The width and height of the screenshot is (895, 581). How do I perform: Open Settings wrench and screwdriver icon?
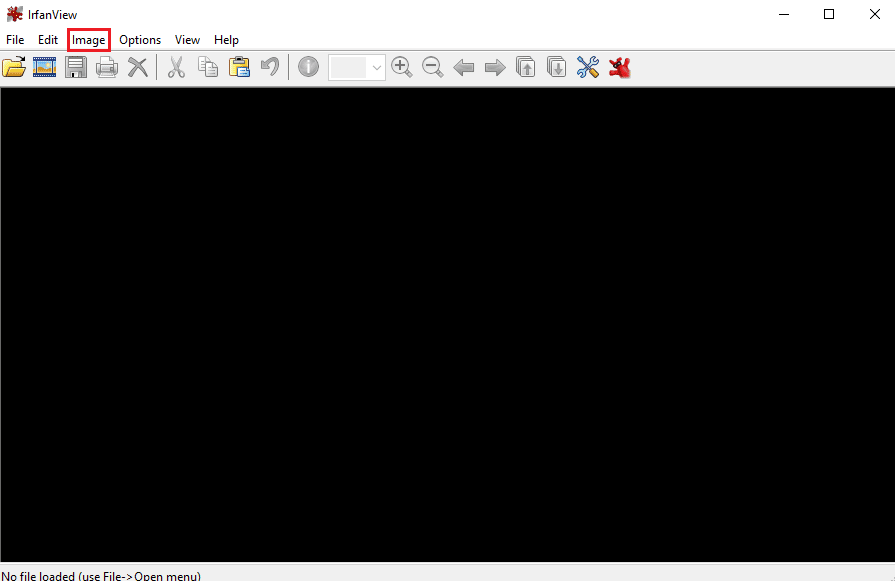pyautogui.click(x=587, y=67)
